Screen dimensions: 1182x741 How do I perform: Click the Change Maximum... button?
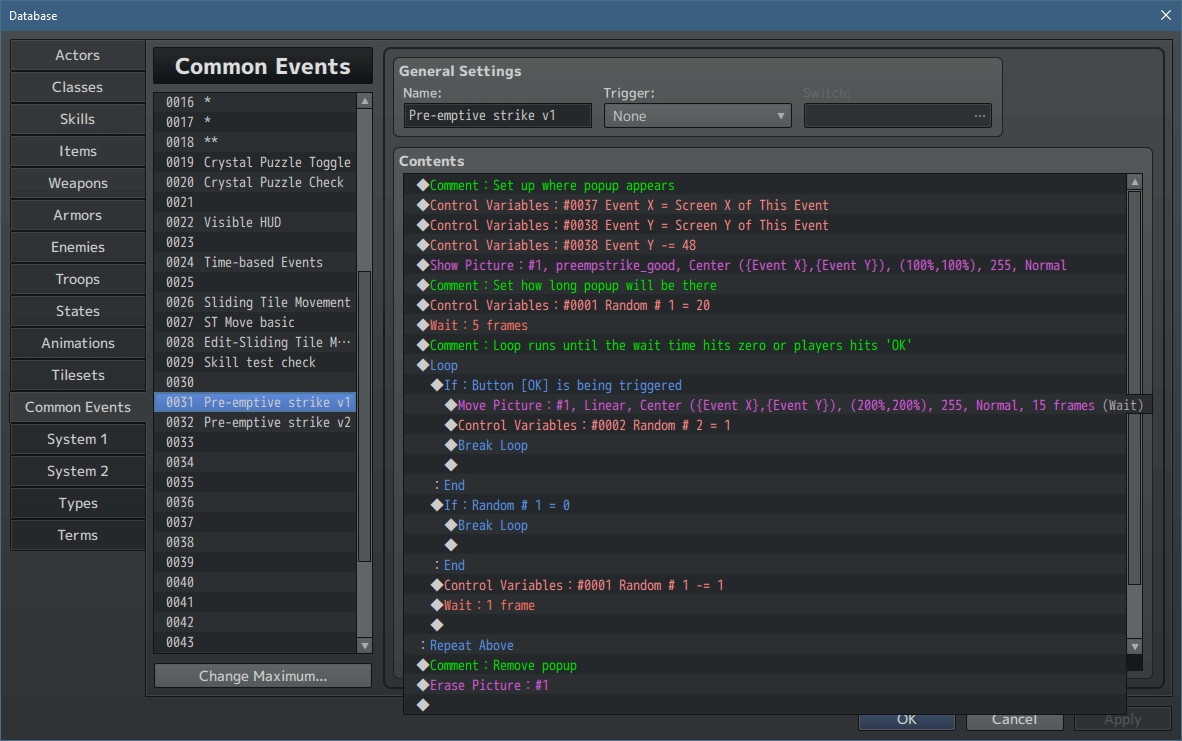coord(262,676)
